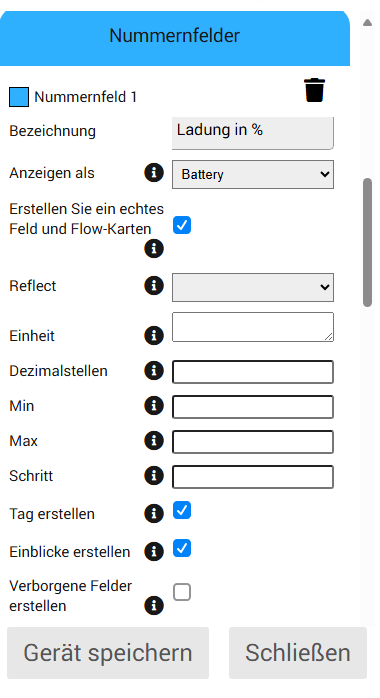Open the empty Reflect dropdown
Image resolution: width=380 pixels, height=698 pixels.
(253, 287)
